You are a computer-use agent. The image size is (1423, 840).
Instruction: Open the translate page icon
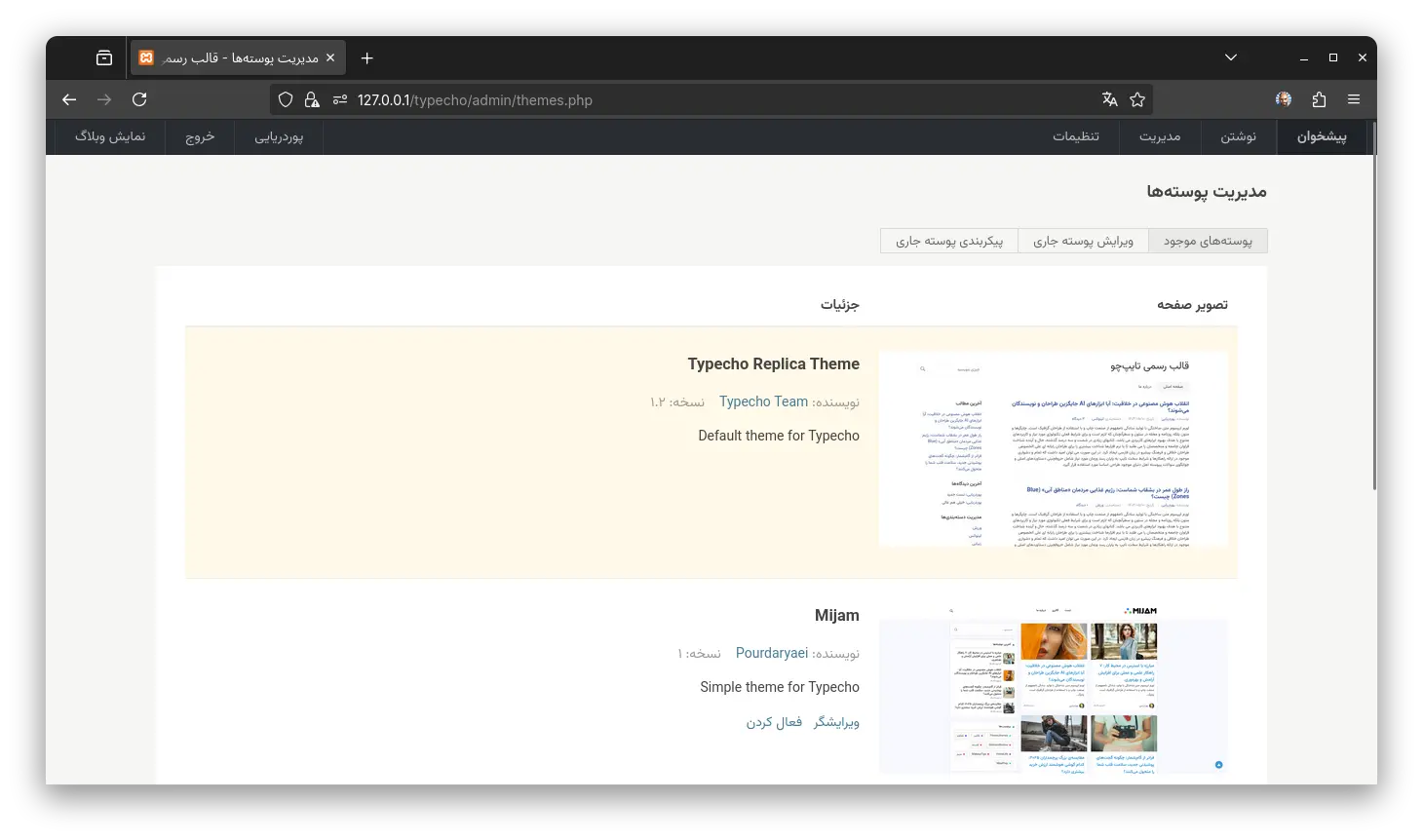[1109, 99]
